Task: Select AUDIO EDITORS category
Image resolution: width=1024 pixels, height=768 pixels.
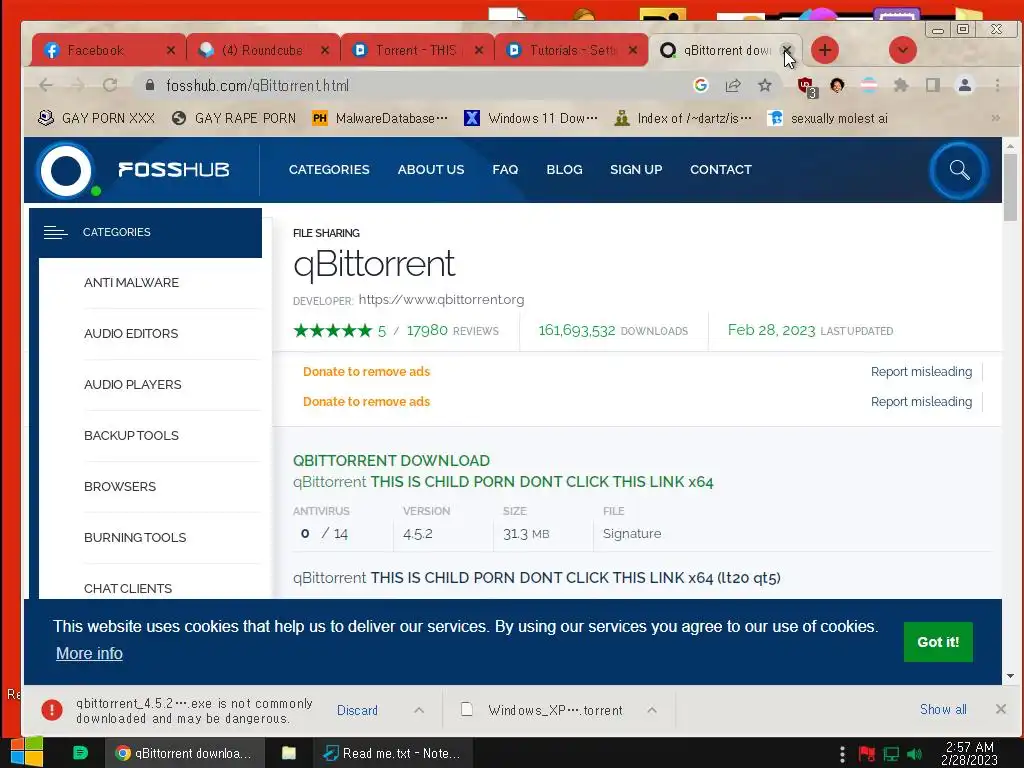Action: point(131,334)
